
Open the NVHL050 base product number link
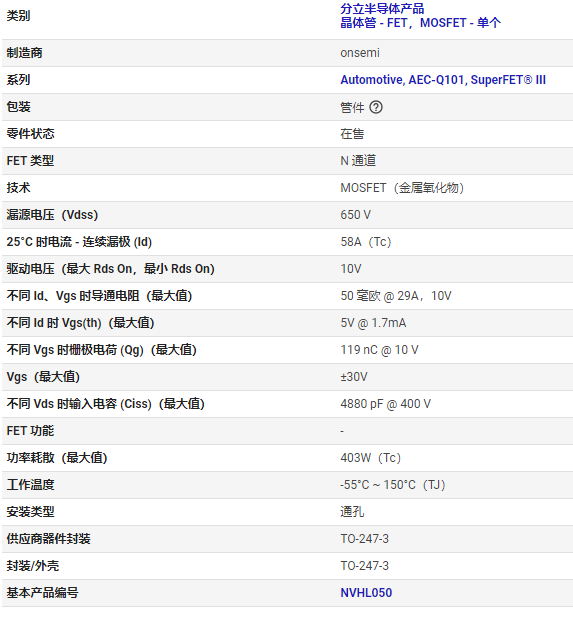pyautogui.click(x=366, y=593)
